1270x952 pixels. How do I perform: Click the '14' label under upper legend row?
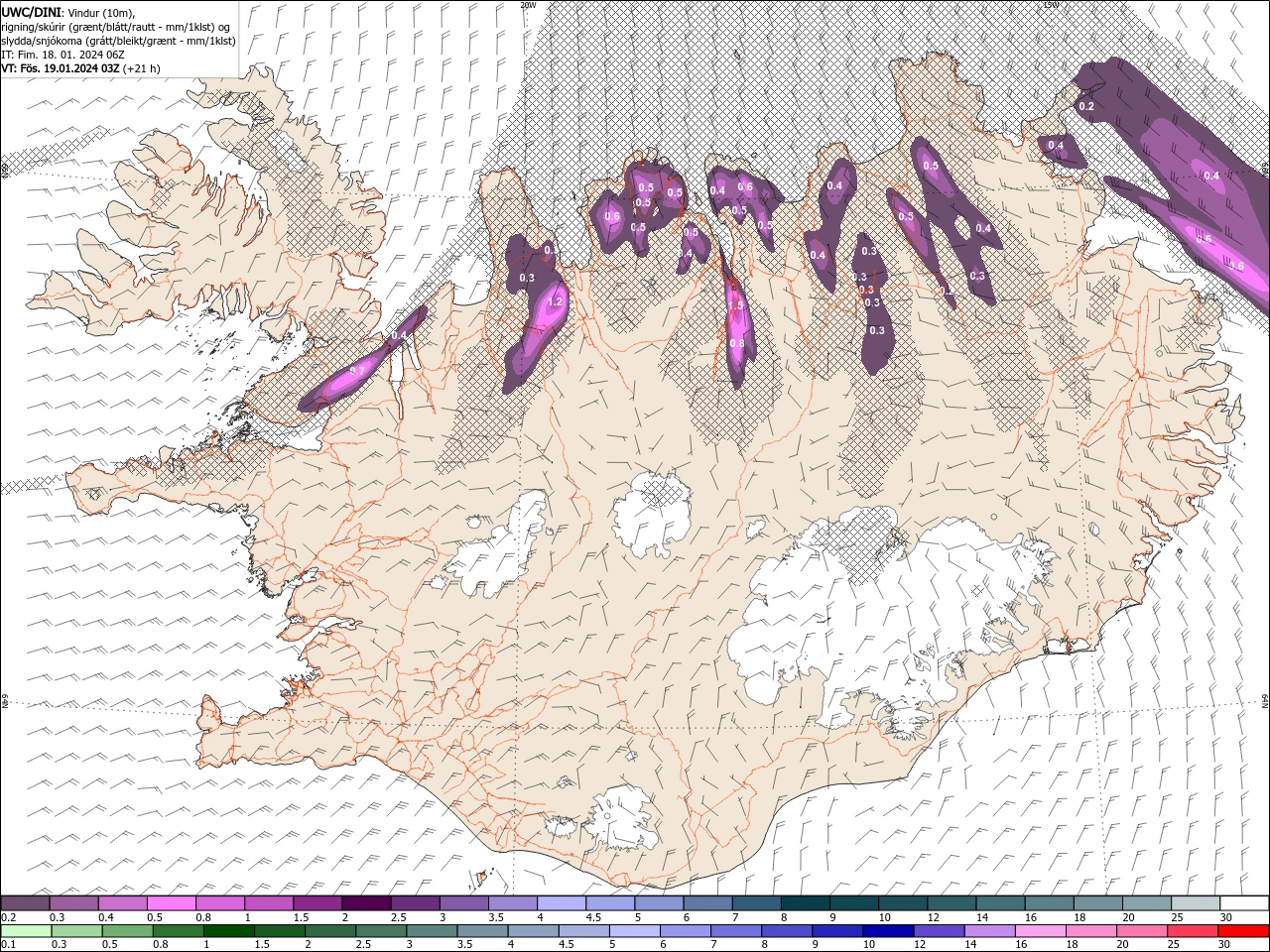[982, 918]
